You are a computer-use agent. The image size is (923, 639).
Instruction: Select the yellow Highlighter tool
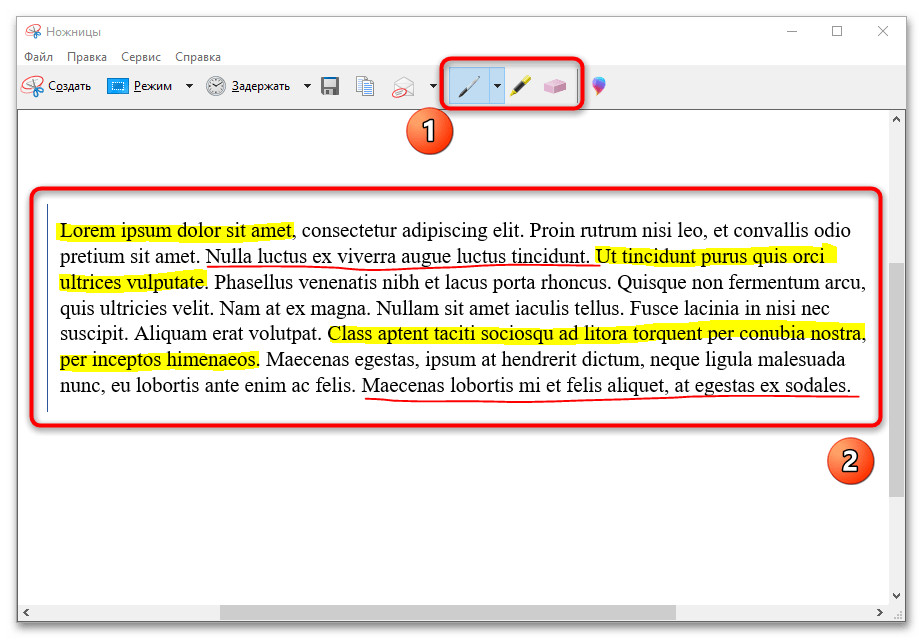pos(520,87)
